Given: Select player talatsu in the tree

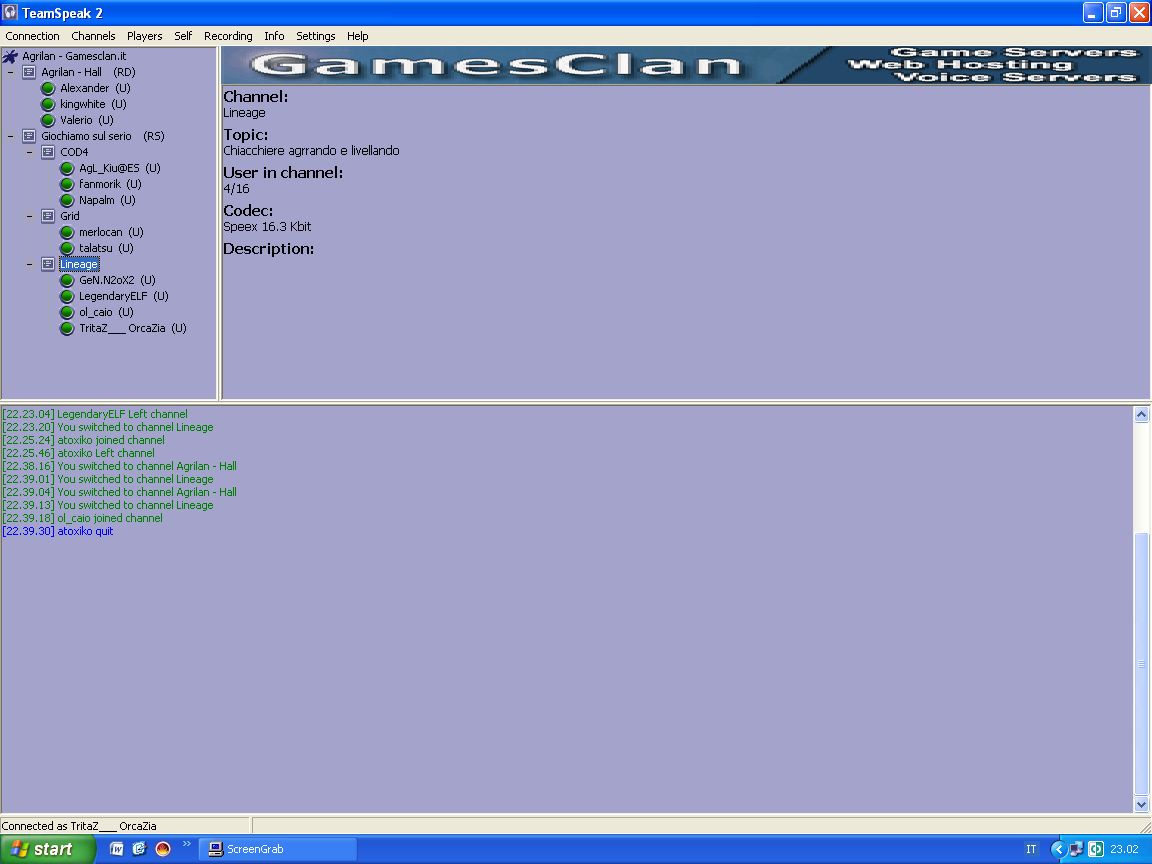Looking at the screenshot, I should pyautogui.click(x=107, y=248).
